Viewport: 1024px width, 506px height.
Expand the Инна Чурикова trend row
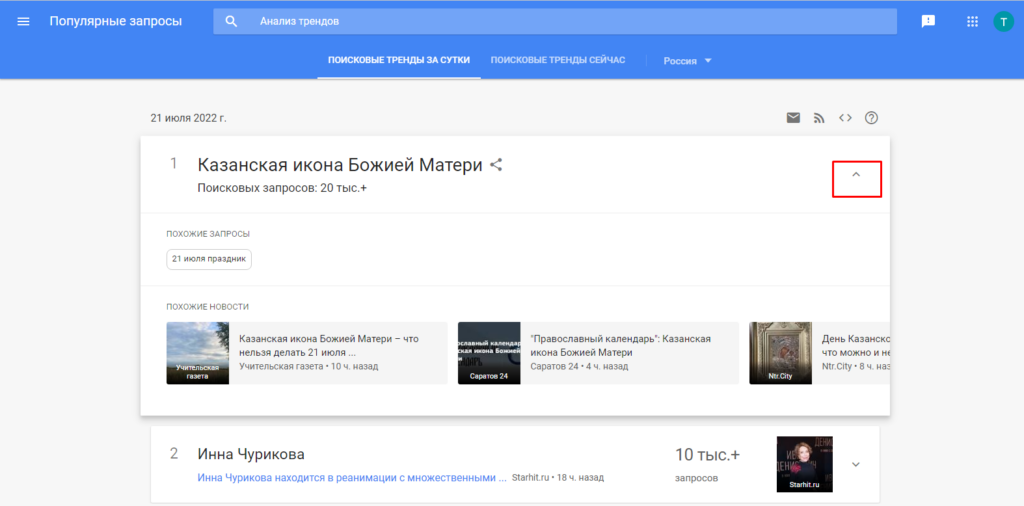tap(855, 464)
